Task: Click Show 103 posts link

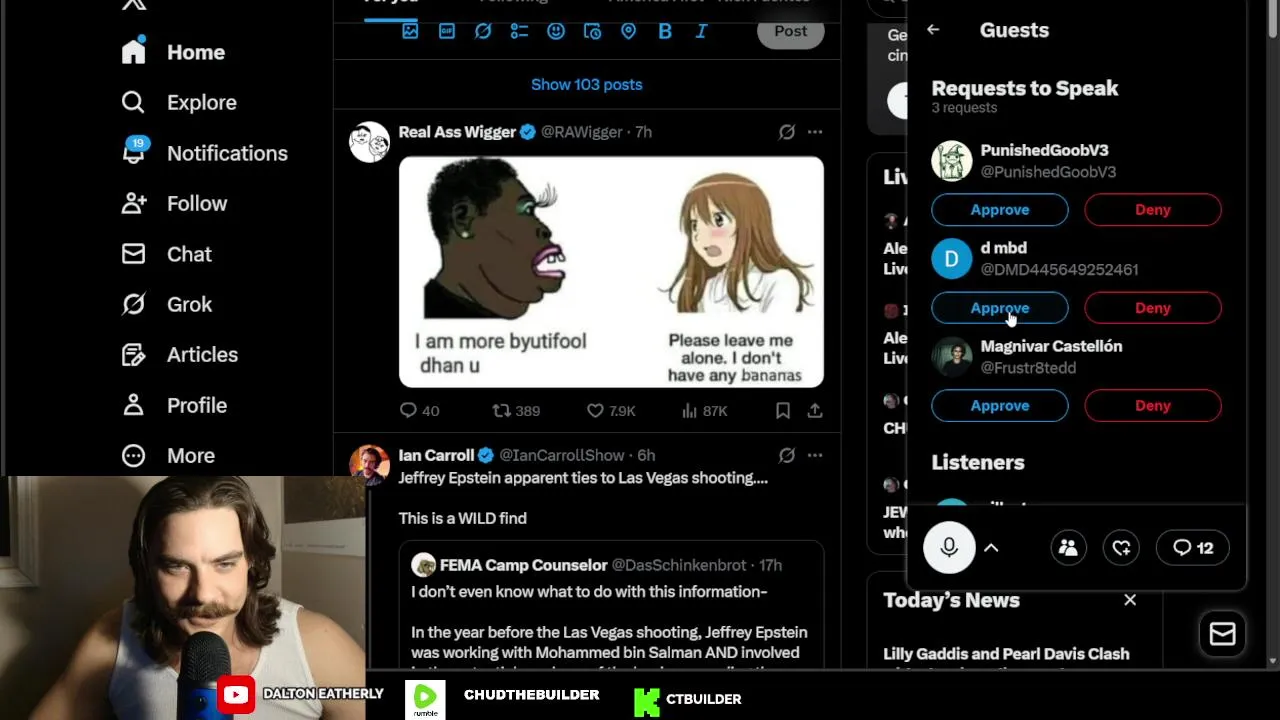Action: point(587,84)
